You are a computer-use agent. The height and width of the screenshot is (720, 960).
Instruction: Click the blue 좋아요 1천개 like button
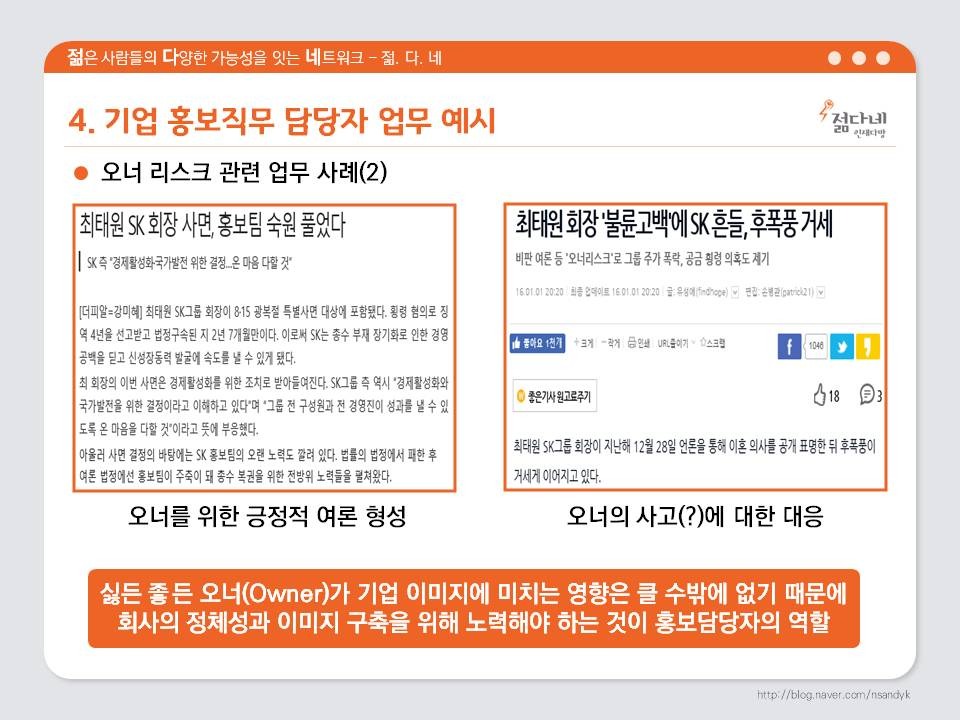pyautogui.click(x=537, y=343)
